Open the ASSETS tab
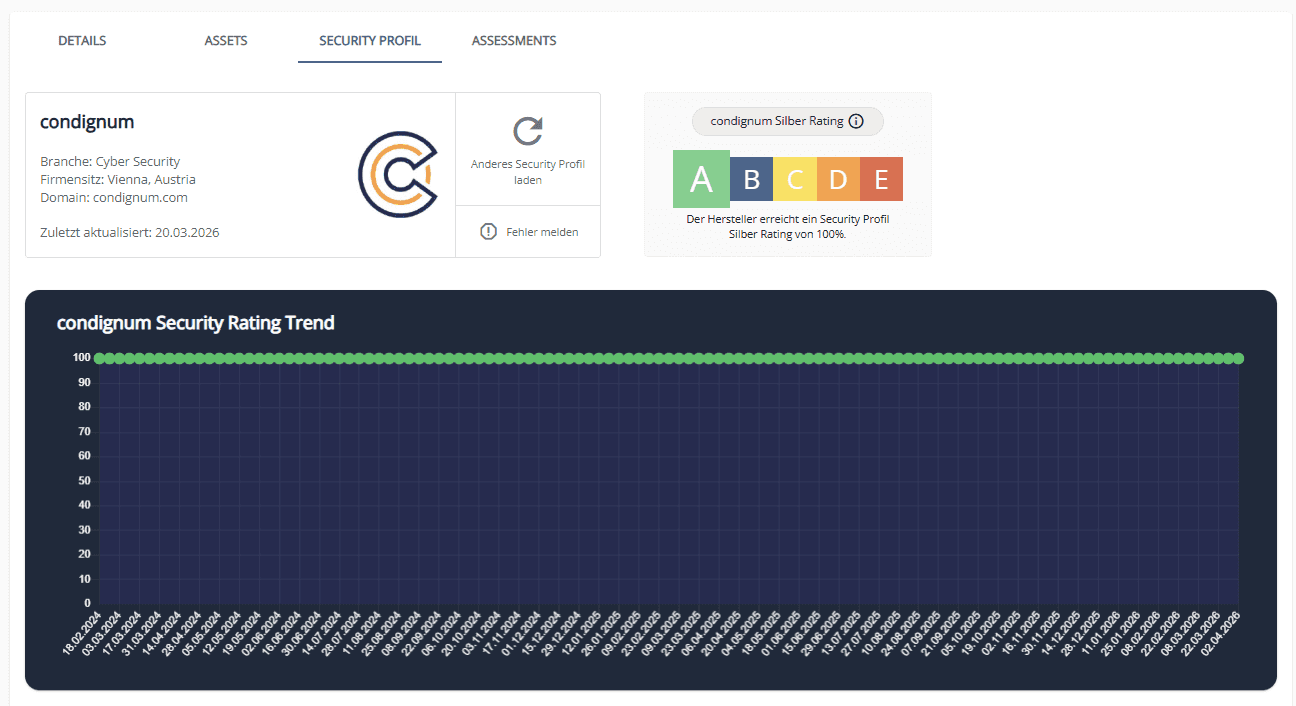Screen dimensions: 1296x706 (225, 40)
